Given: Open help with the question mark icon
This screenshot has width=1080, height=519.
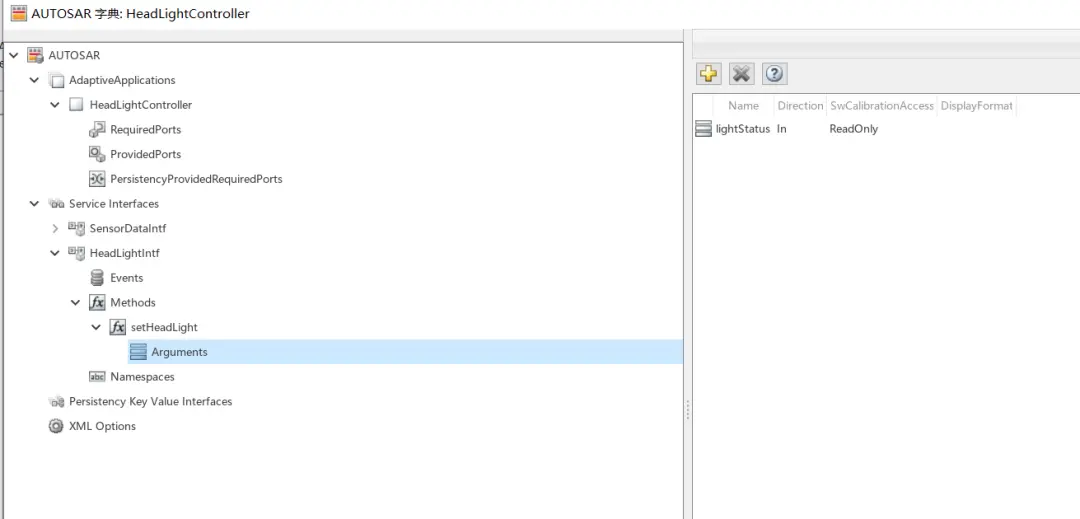Looking at the screenshot, I should coord(775,74).
